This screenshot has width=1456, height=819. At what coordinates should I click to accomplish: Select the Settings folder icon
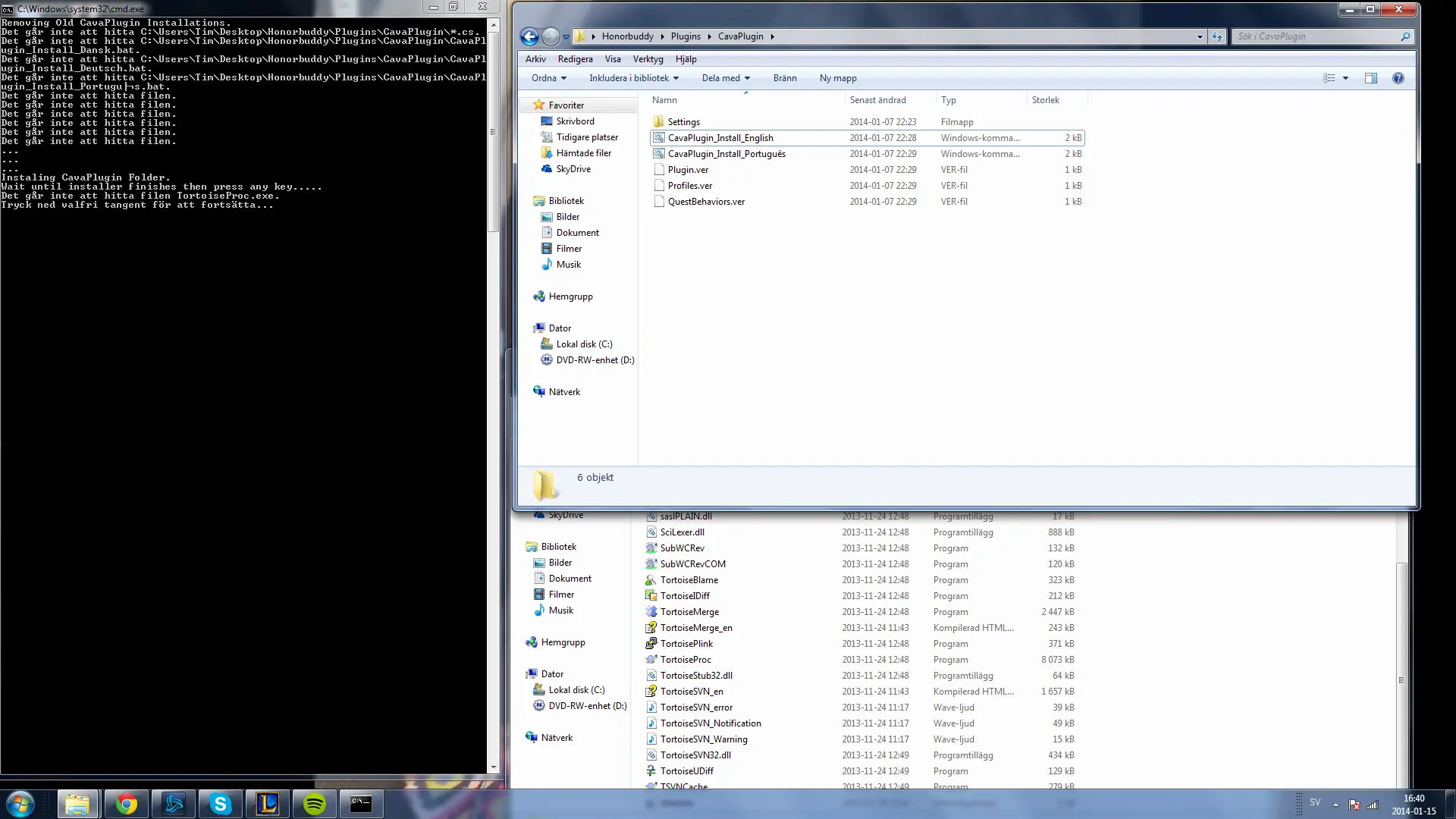click(658, 121)
